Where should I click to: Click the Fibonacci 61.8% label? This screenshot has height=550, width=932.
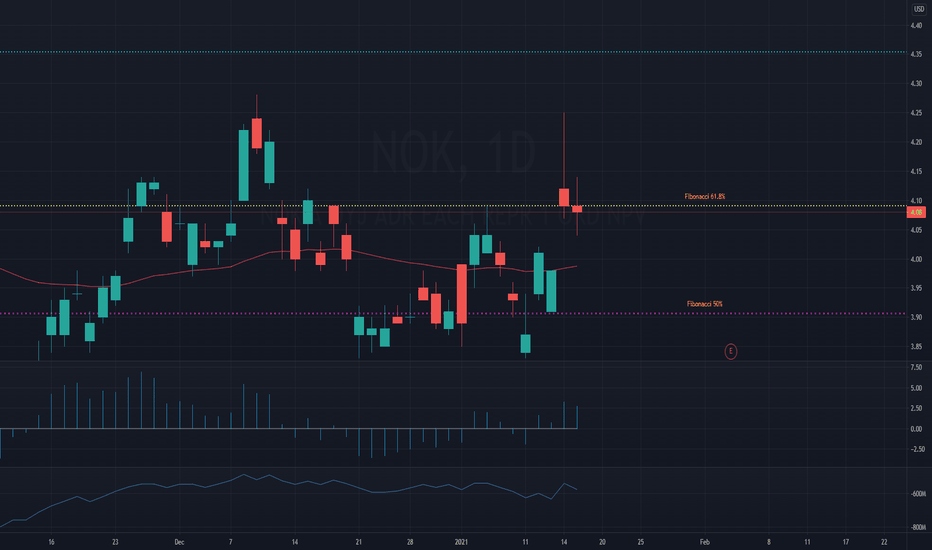(x=704, y=196)
